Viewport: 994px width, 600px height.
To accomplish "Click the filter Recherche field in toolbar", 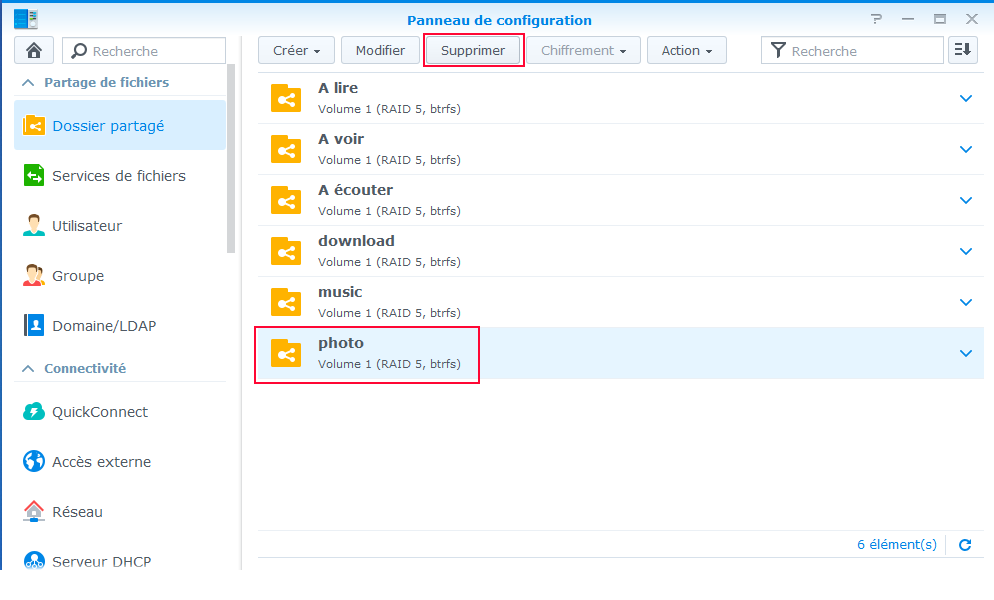I will tap(863, 50).
